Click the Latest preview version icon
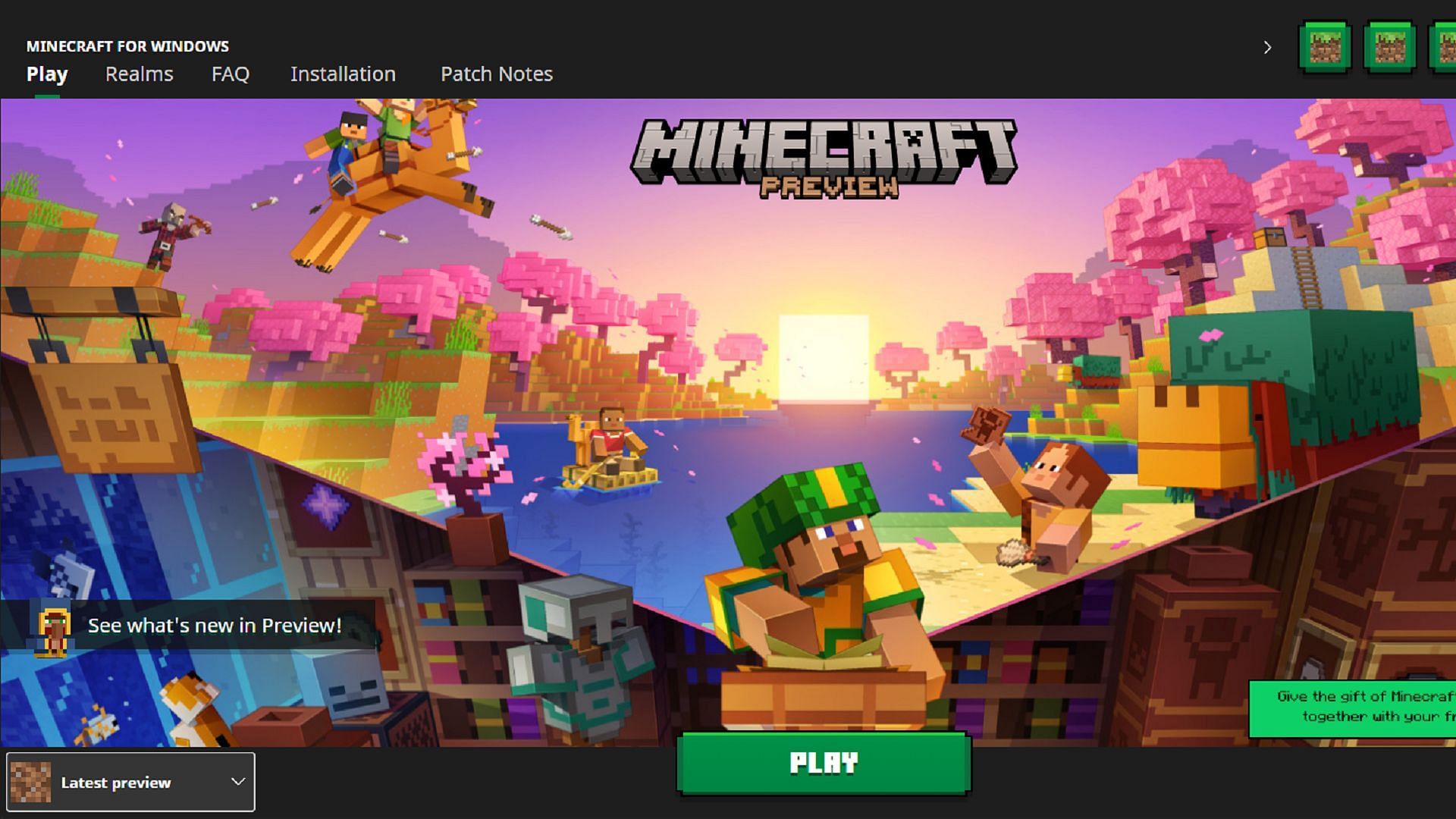Screen dimensions: 1456x819 click(x=30, y=783)
